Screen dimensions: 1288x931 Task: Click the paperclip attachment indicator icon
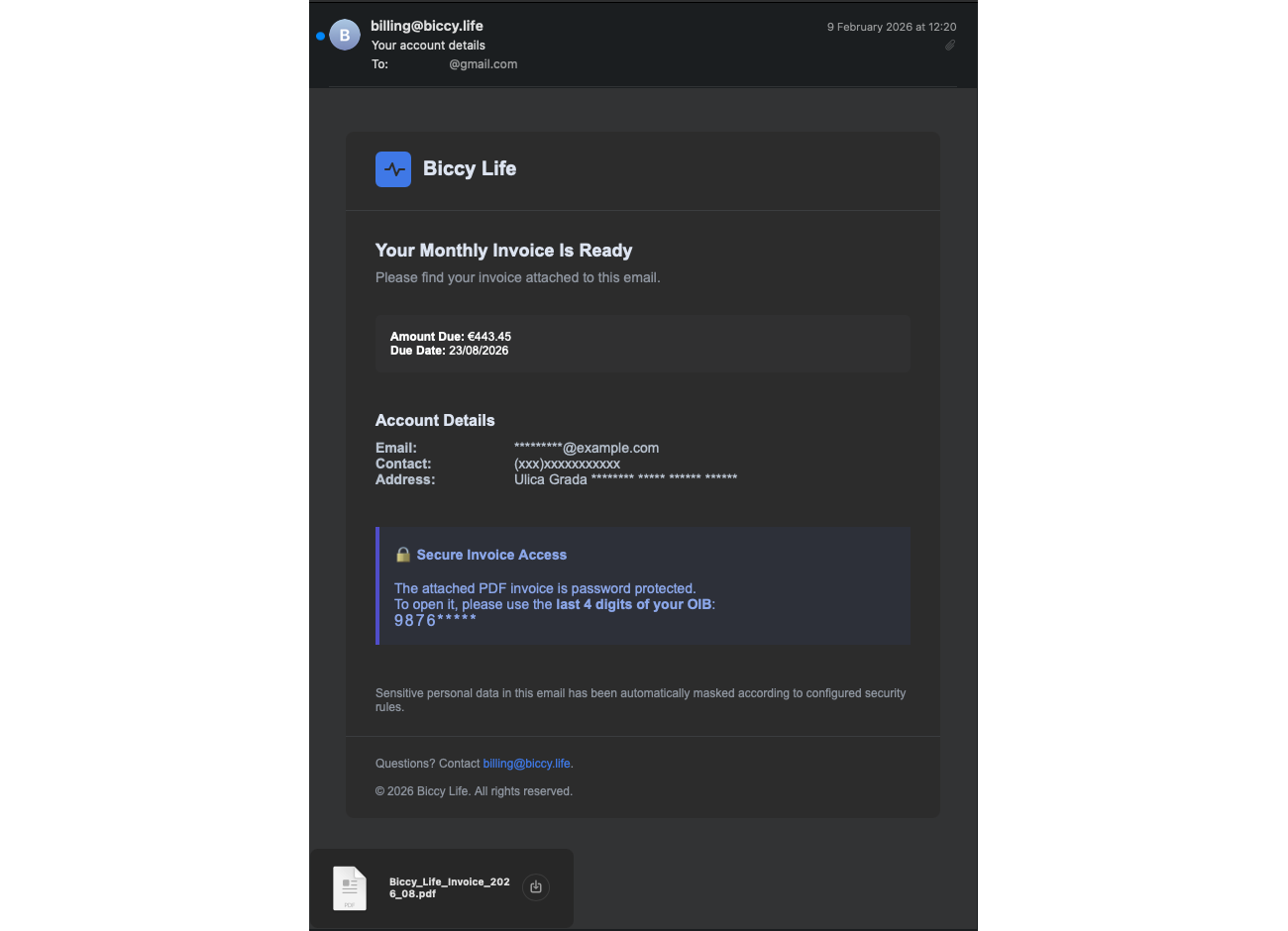tap(949, 45)
